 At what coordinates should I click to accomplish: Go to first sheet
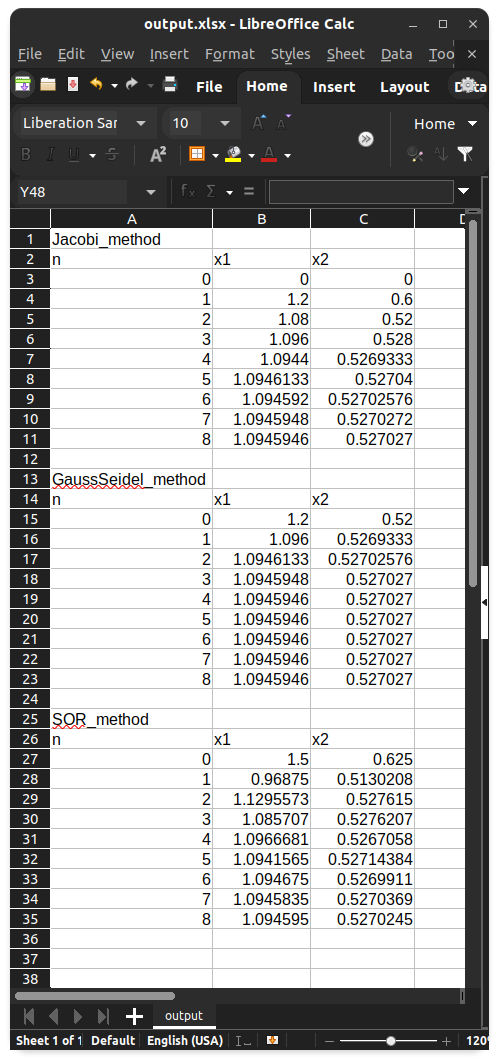(x=29, y=1016)
